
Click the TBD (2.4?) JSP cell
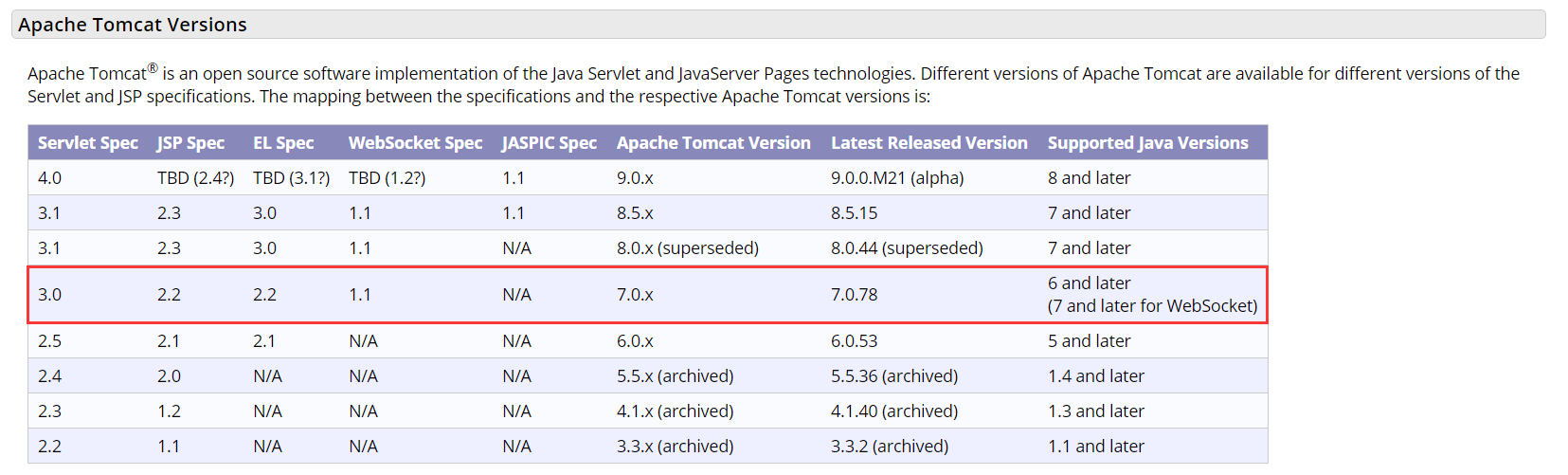[x=195, y=178]
